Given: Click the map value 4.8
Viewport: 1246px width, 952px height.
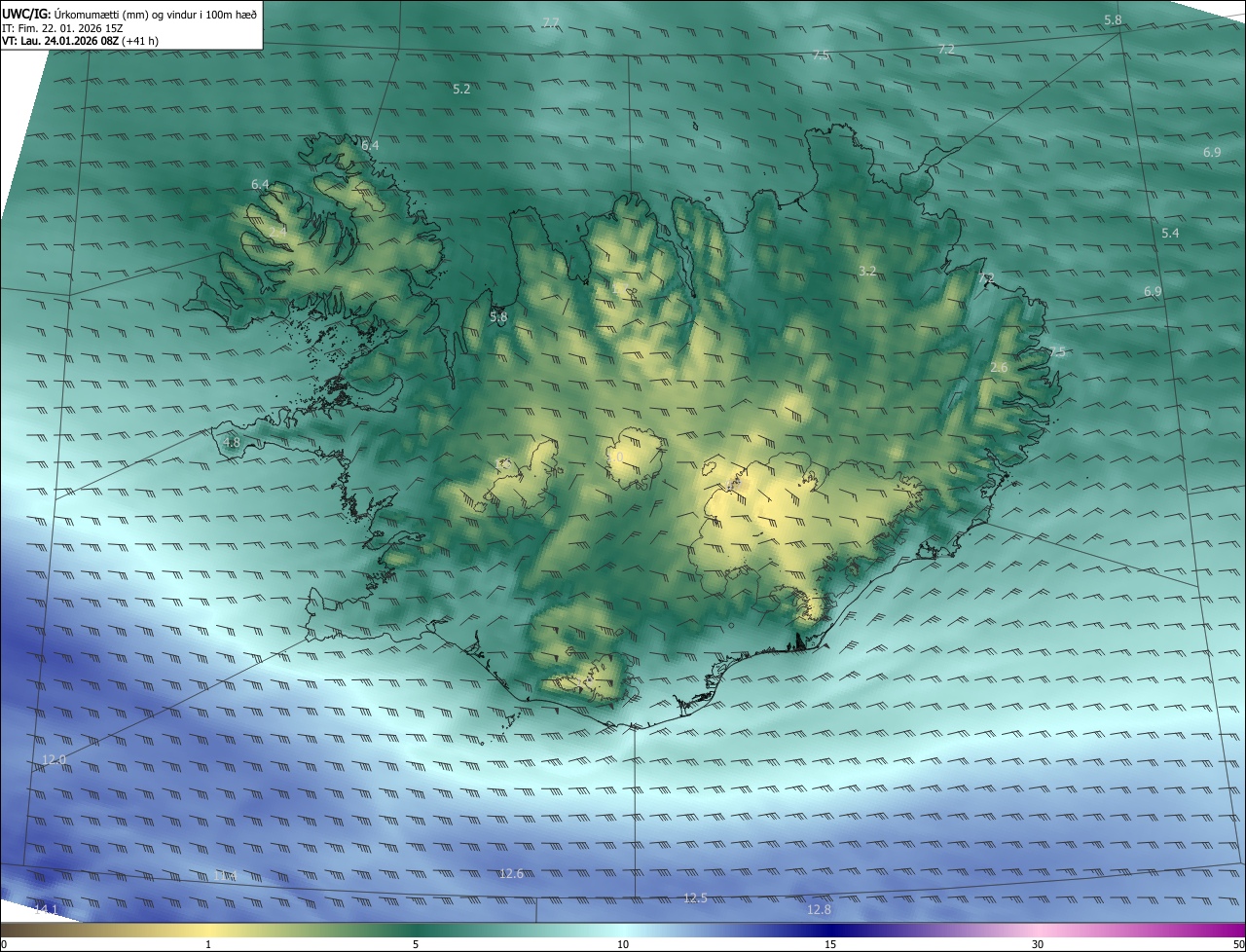Looking at the screenshot, I should pos(232,442).
